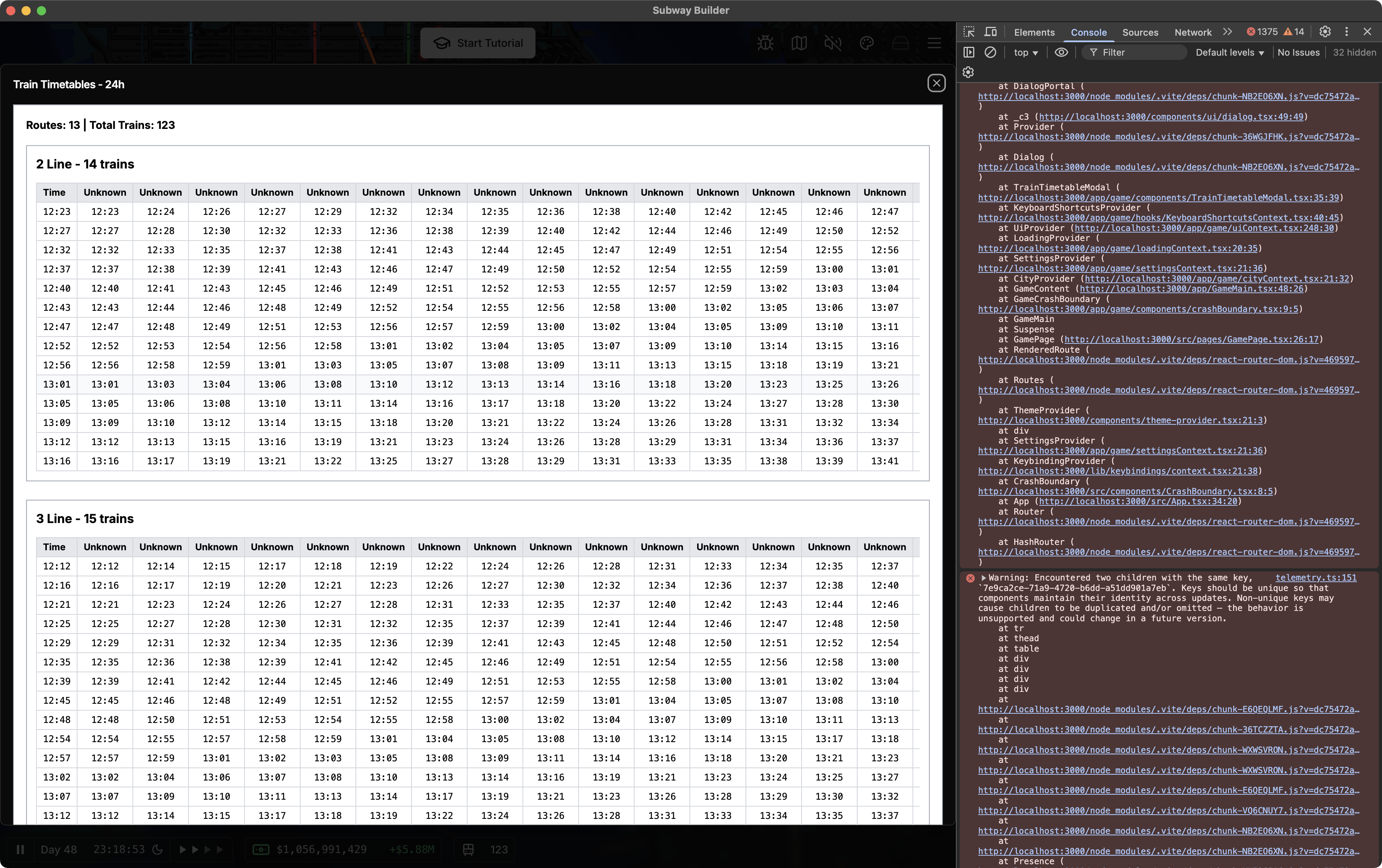The width and height of the screenshot is (1382, 868).
Task: Clear the console output
Action: [x=990, y=52]
